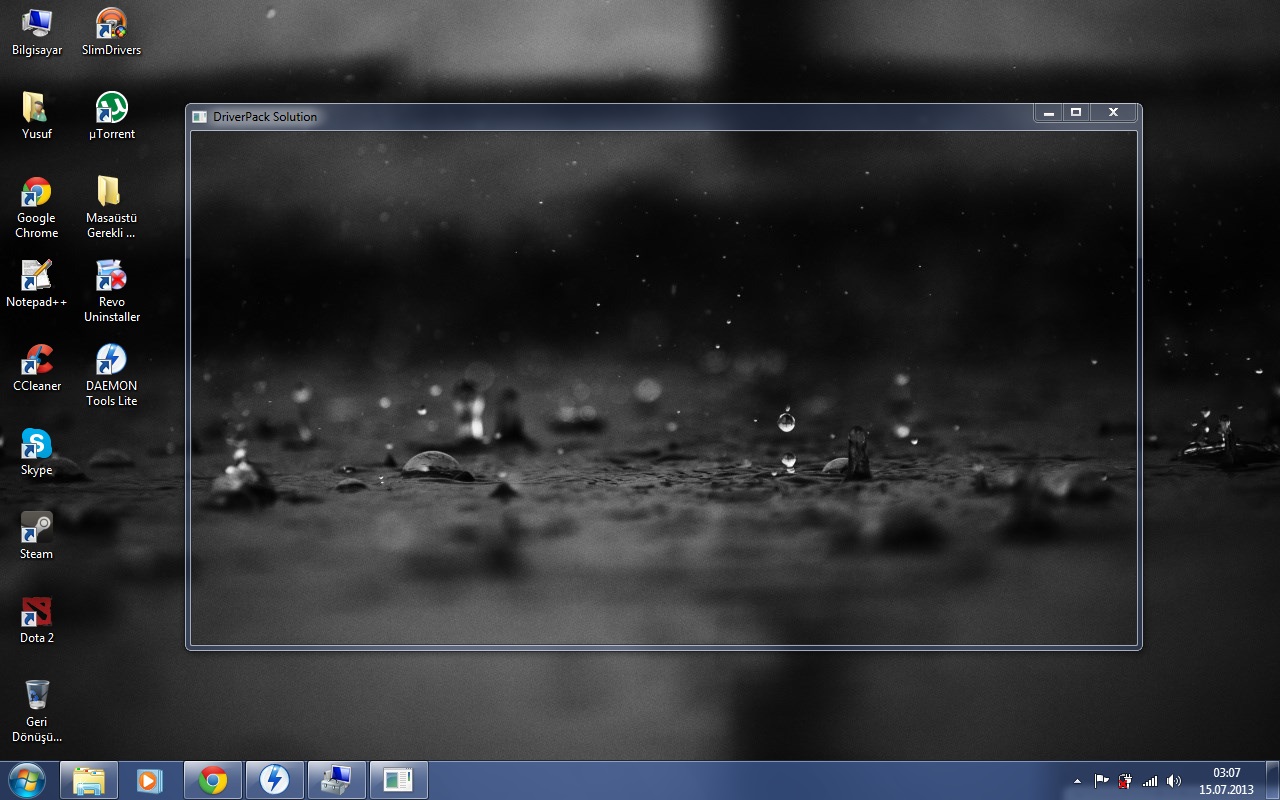
Task: Select the µTorrent desktop shortcut
Action: (111, 116)
